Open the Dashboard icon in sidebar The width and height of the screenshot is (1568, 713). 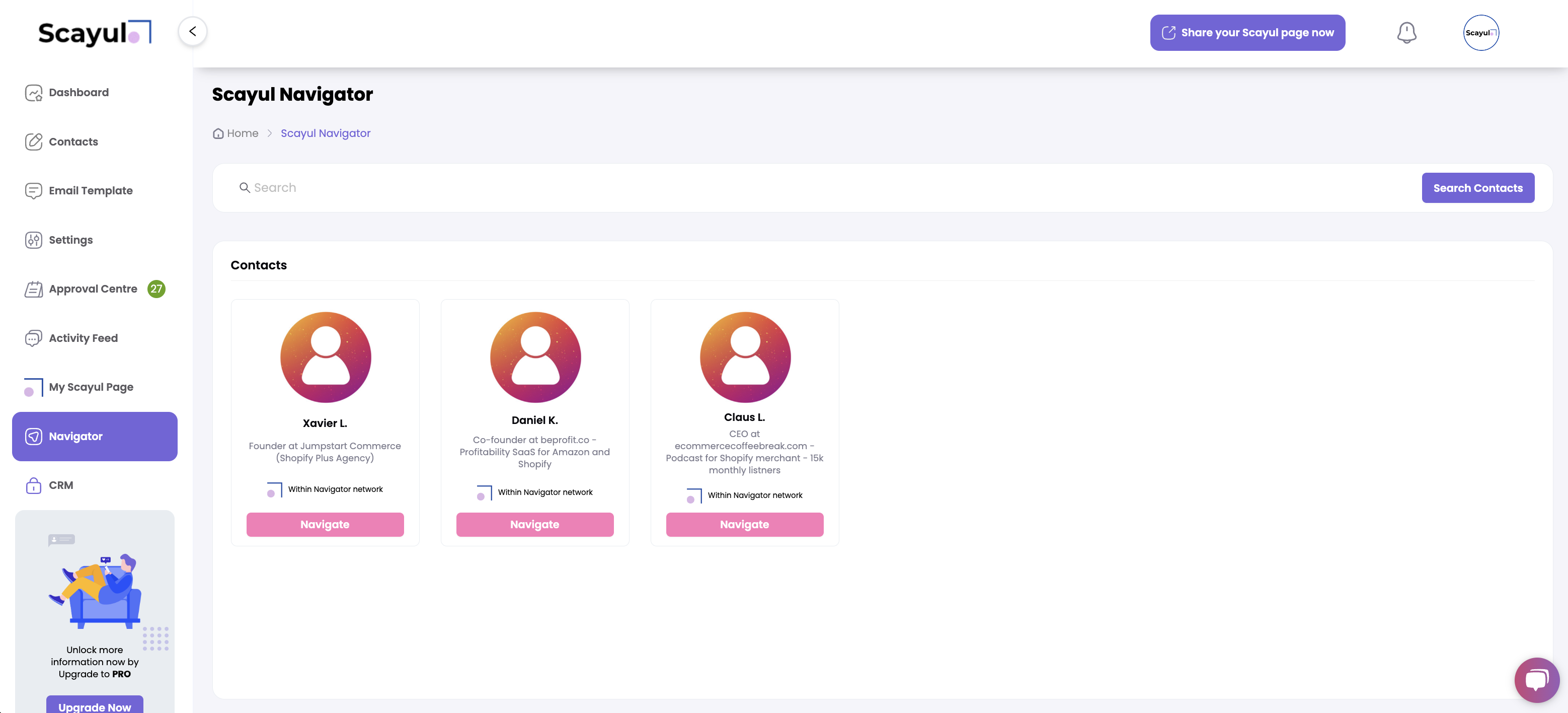[34, 93]
